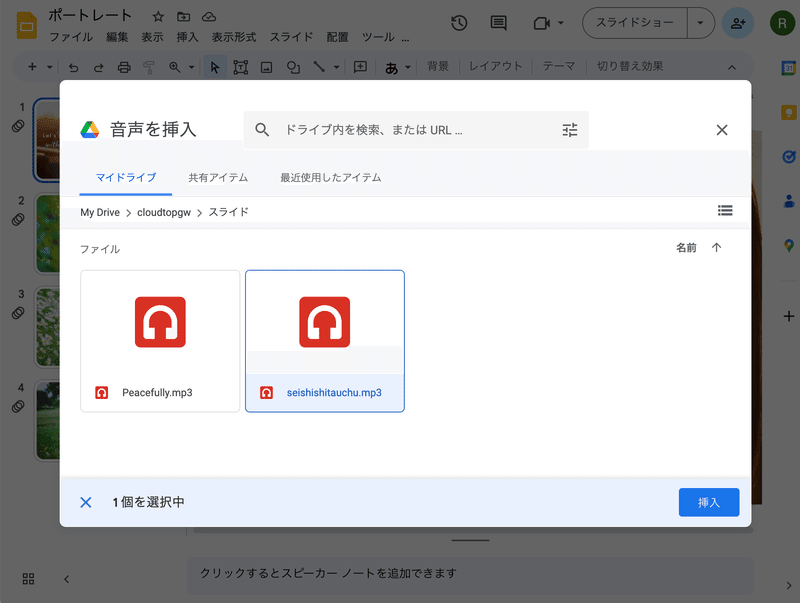Open the search filter options icon
The image size is (800, 603).
(x=569, y=130)
